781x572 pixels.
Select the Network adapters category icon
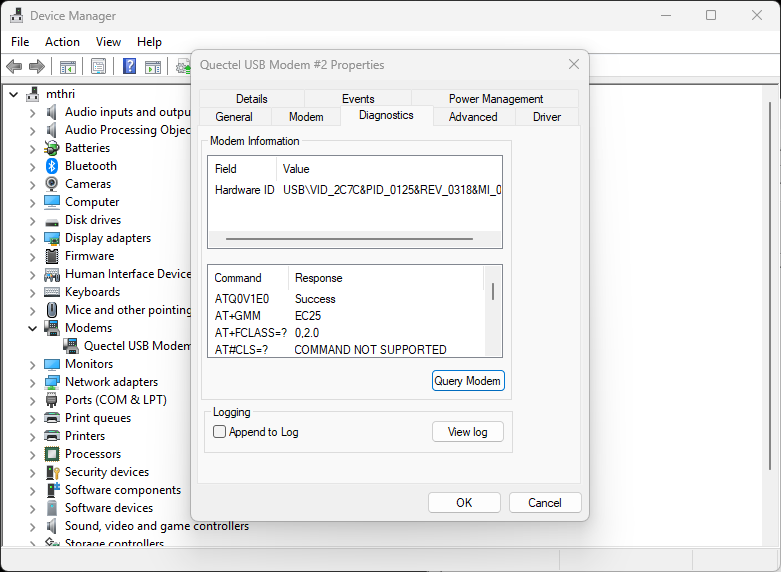[52, 382]
